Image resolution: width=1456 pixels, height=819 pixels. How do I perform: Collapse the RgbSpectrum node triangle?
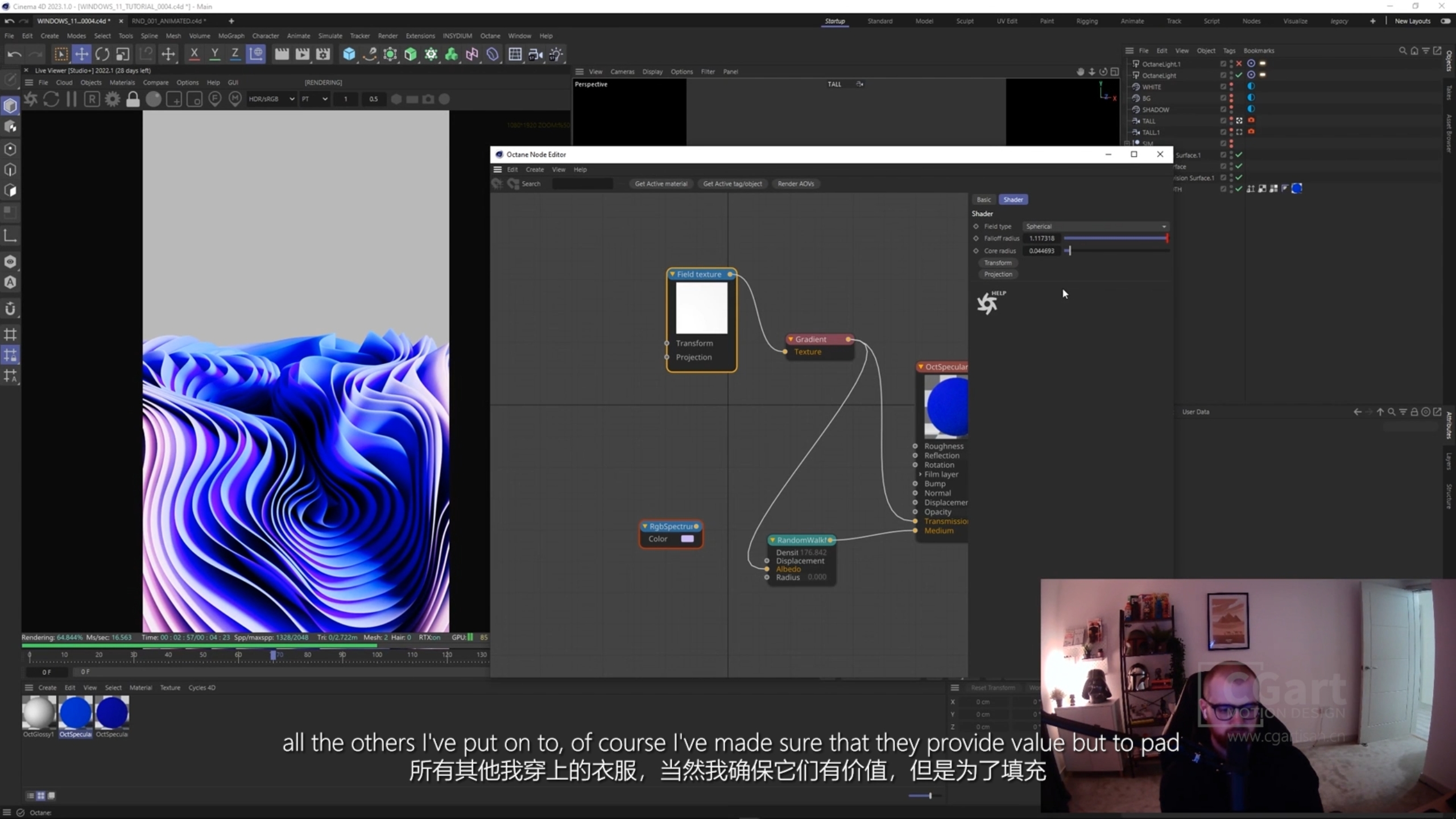(645, 526)
